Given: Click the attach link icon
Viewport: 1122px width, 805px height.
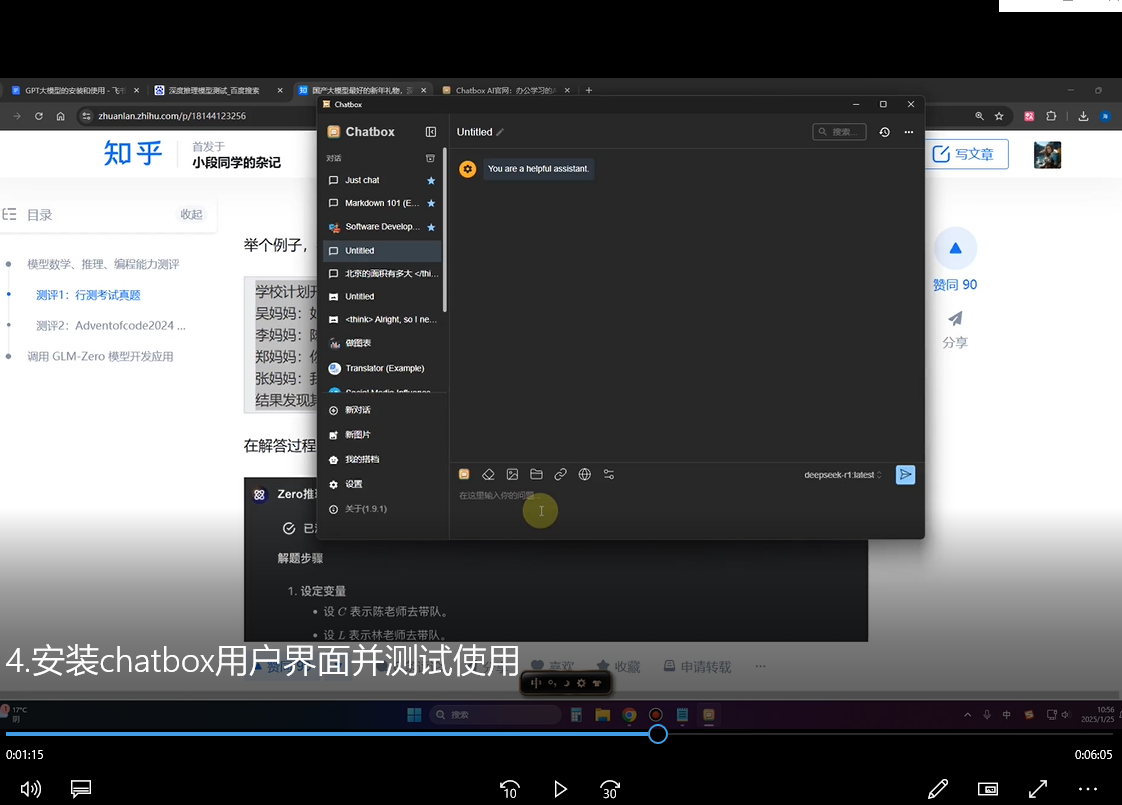Looking at the screenshot, I should pos(560,474).
